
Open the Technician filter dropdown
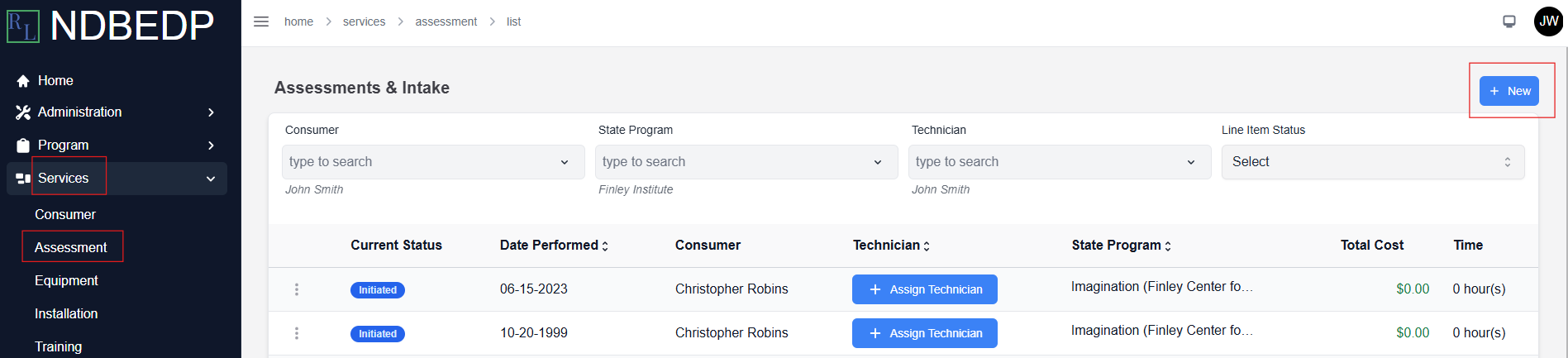1060,162
